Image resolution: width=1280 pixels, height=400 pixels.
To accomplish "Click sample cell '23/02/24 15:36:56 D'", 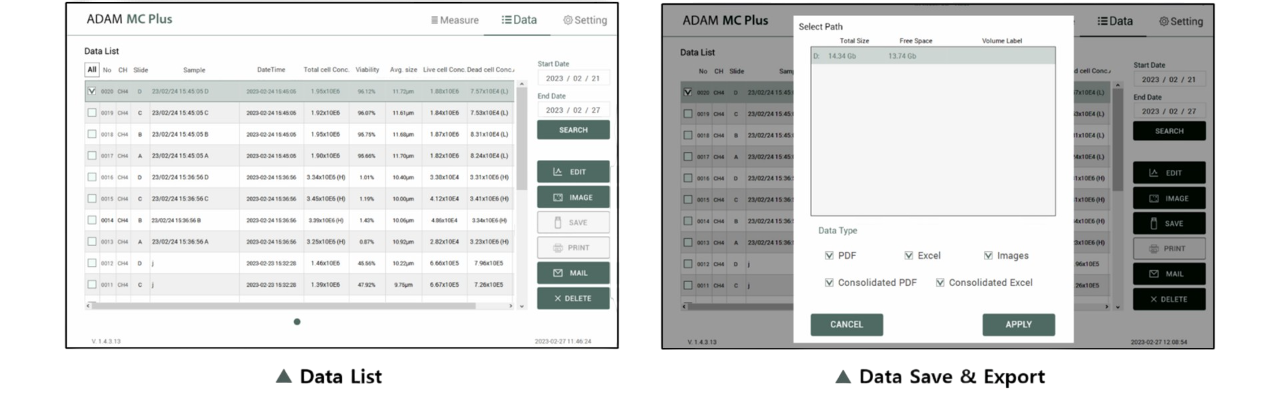I will coord(180,177).
